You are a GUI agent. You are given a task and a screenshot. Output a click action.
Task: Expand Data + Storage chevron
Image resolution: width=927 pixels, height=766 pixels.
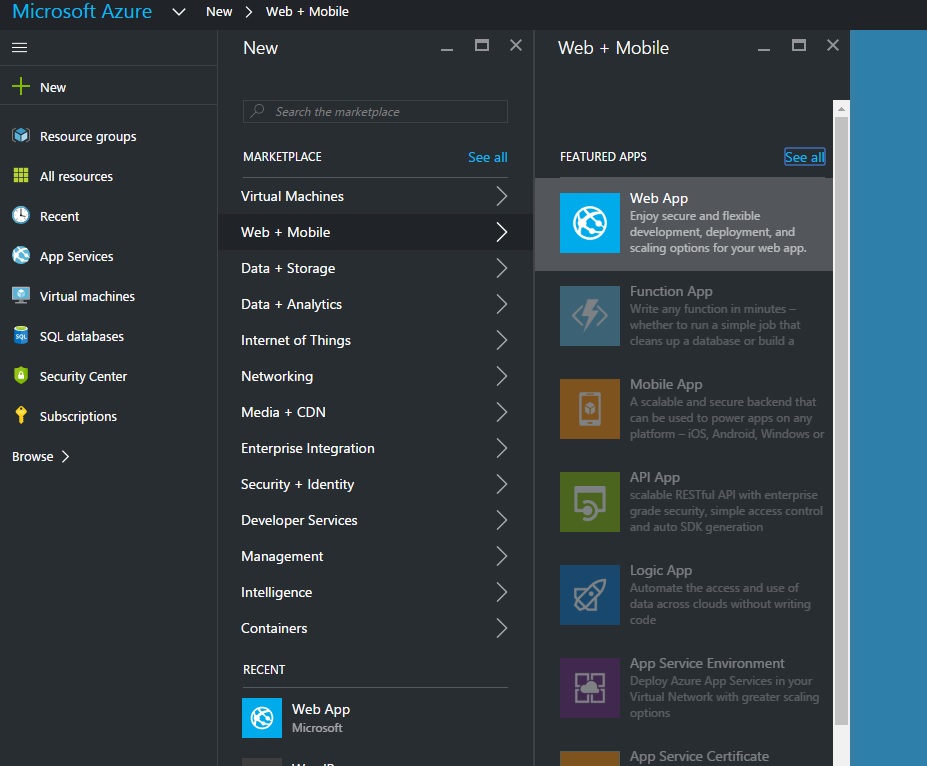tap(501, 268)
